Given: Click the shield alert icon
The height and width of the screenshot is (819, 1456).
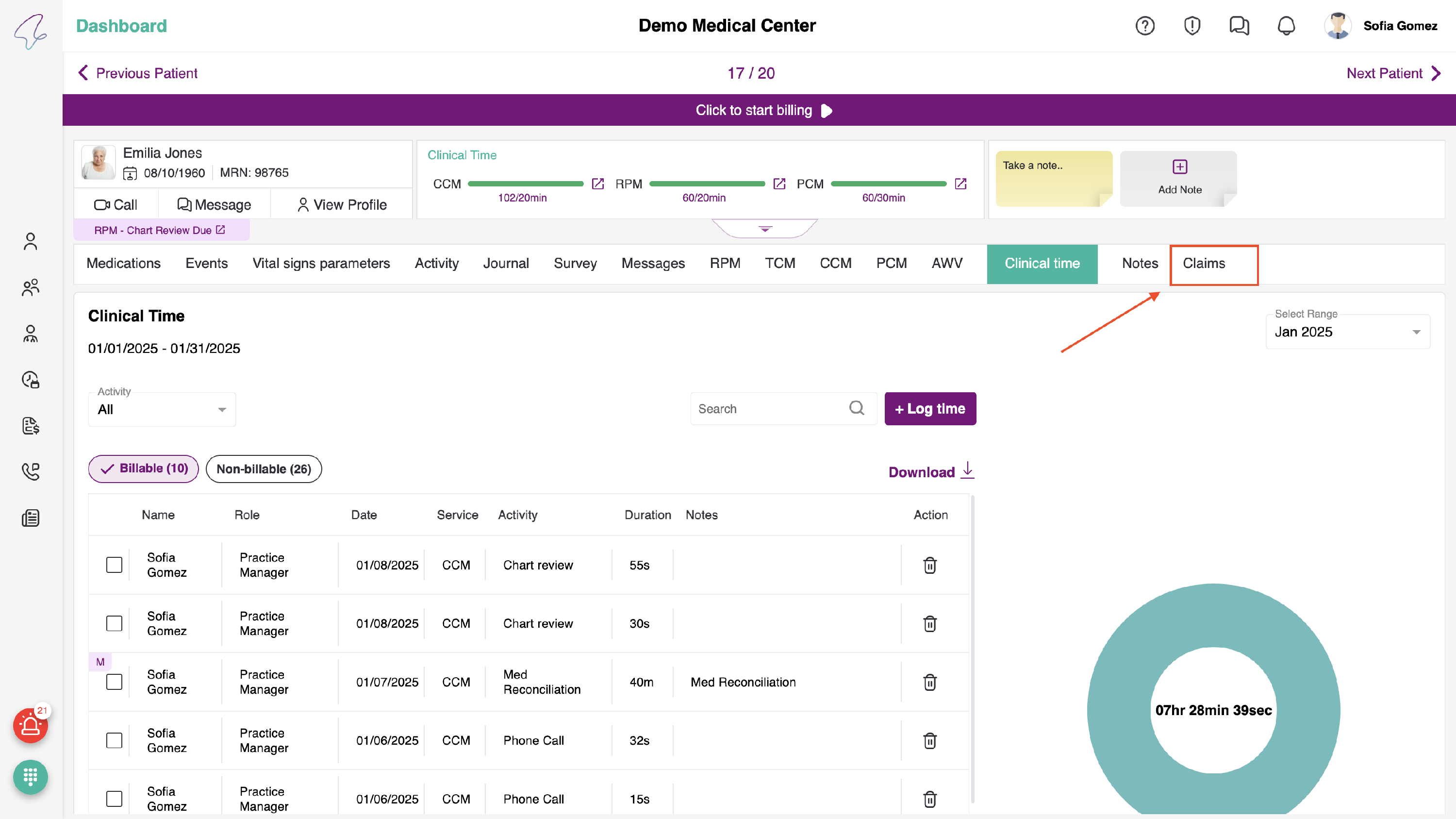Looking at the screenshot, I should click(x=1191, y=26).
